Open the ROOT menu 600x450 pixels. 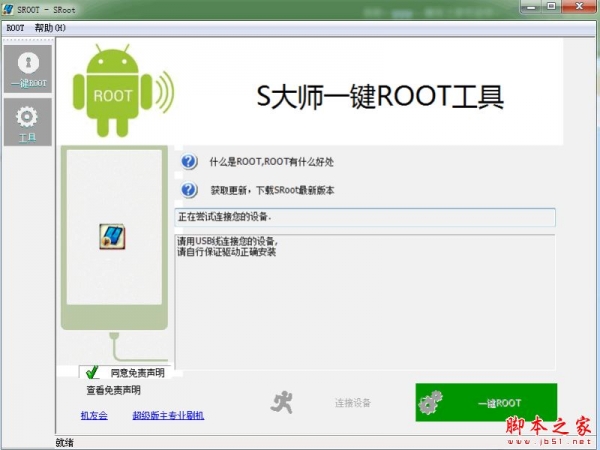(x=15, y=28)
